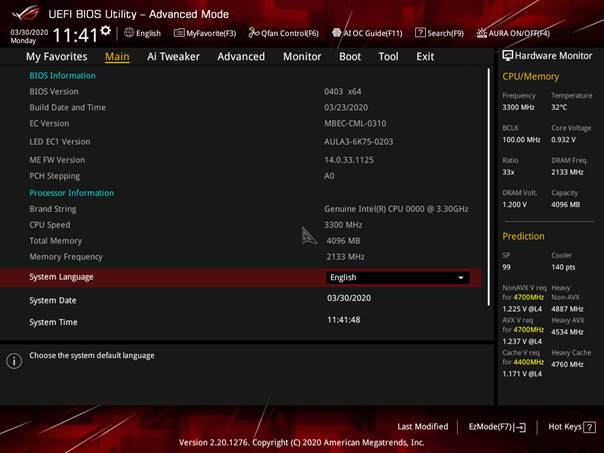Image resolution: width=604 pixels, height=453 pixels.
Task: Click Memory Frequency value 2133 MHz
Action: point(346,257)
